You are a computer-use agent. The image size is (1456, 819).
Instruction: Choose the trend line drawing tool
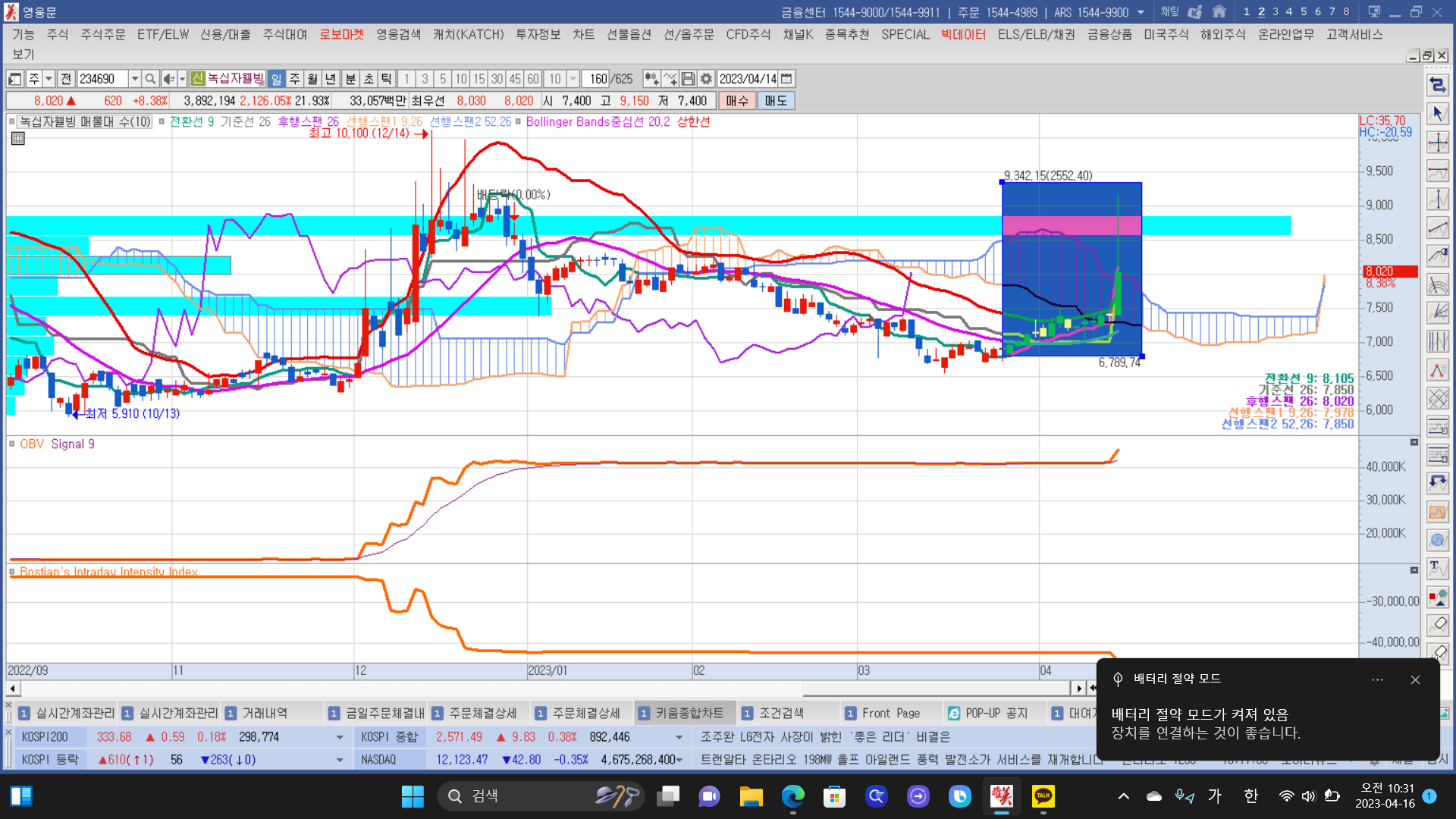pos(1437,227)
